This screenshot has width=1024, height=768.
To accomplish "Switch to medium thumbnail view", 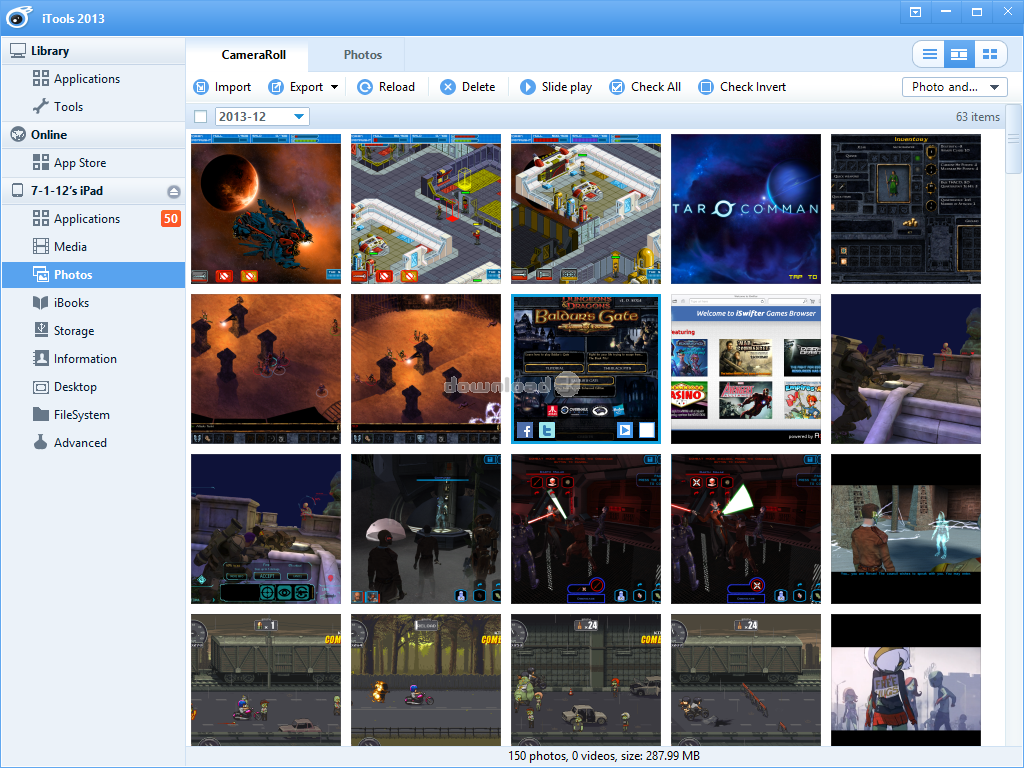I will (959, 54).
